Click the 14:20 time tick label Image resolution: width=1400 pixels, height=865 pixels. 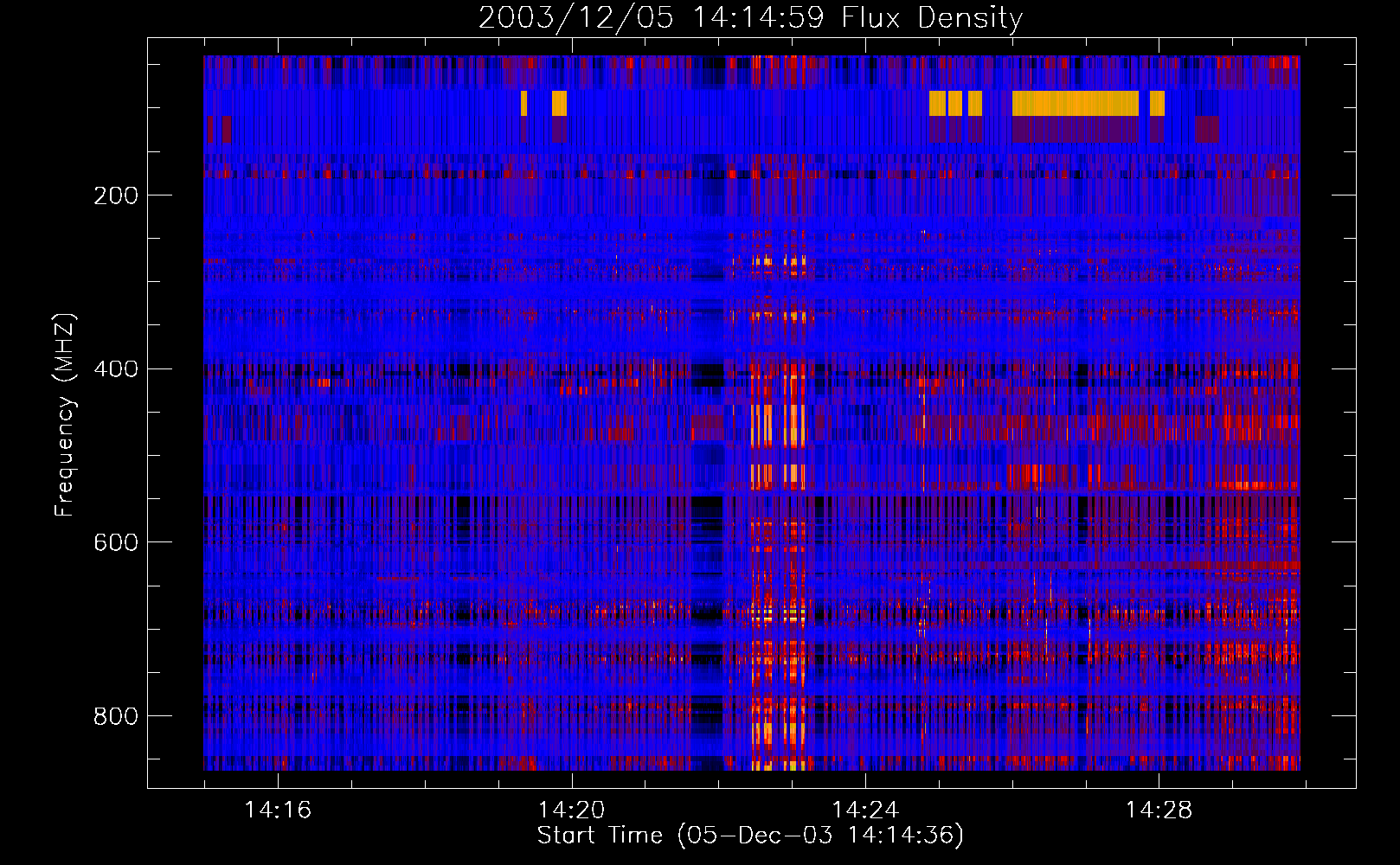tap(571, 810)
